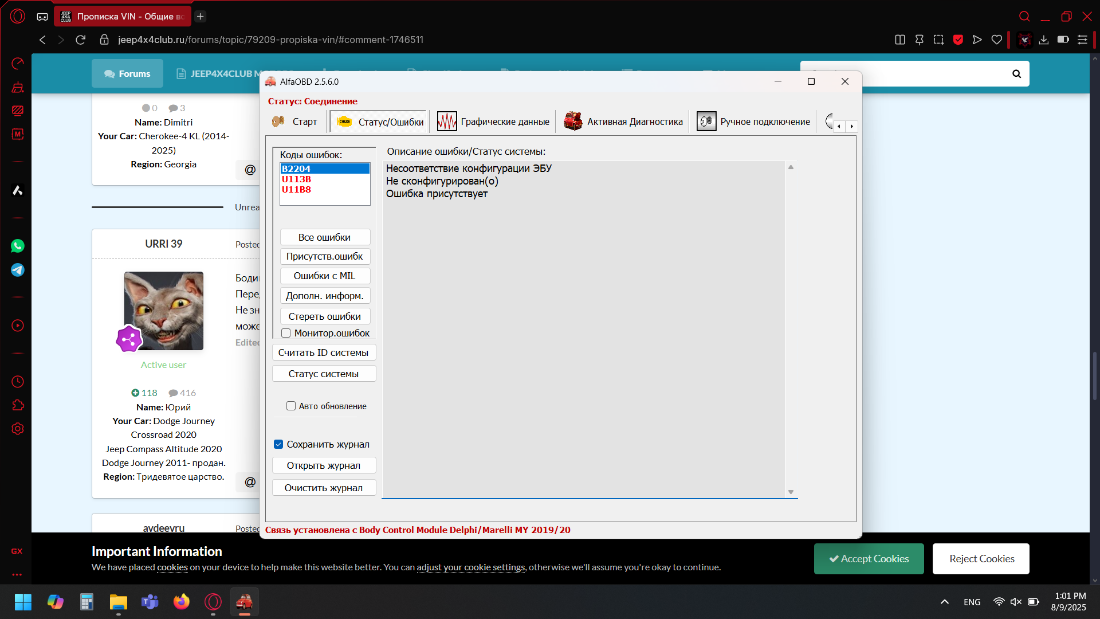Select error code B2204
The width and height of the screenshot is (1100, 619).
pos(325,168)
